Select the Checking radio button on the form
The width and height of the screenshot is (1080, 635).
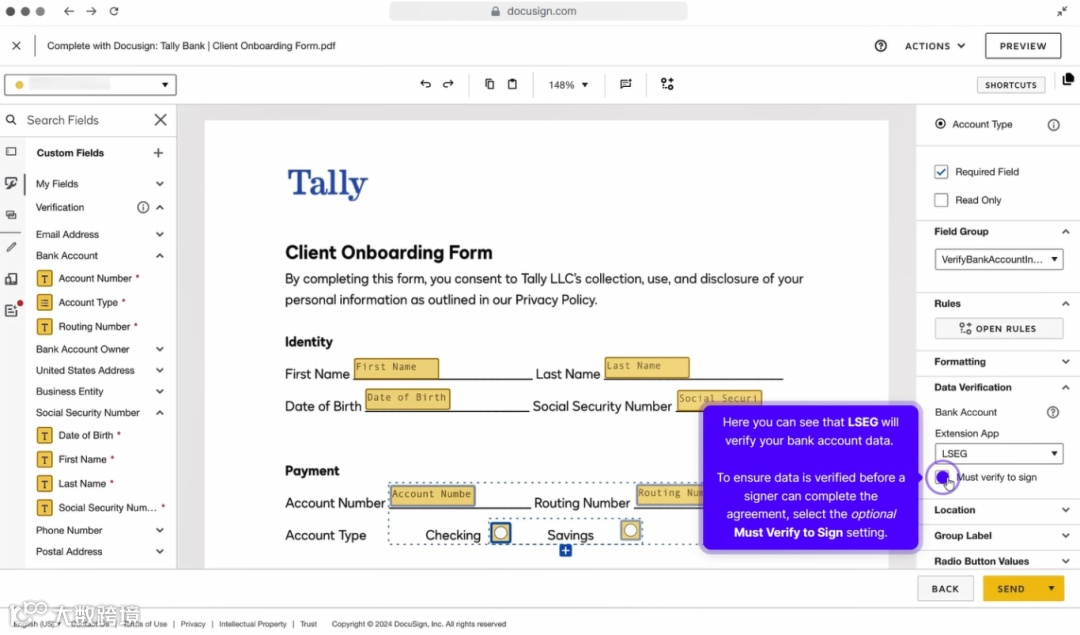(x=501, y=532)
